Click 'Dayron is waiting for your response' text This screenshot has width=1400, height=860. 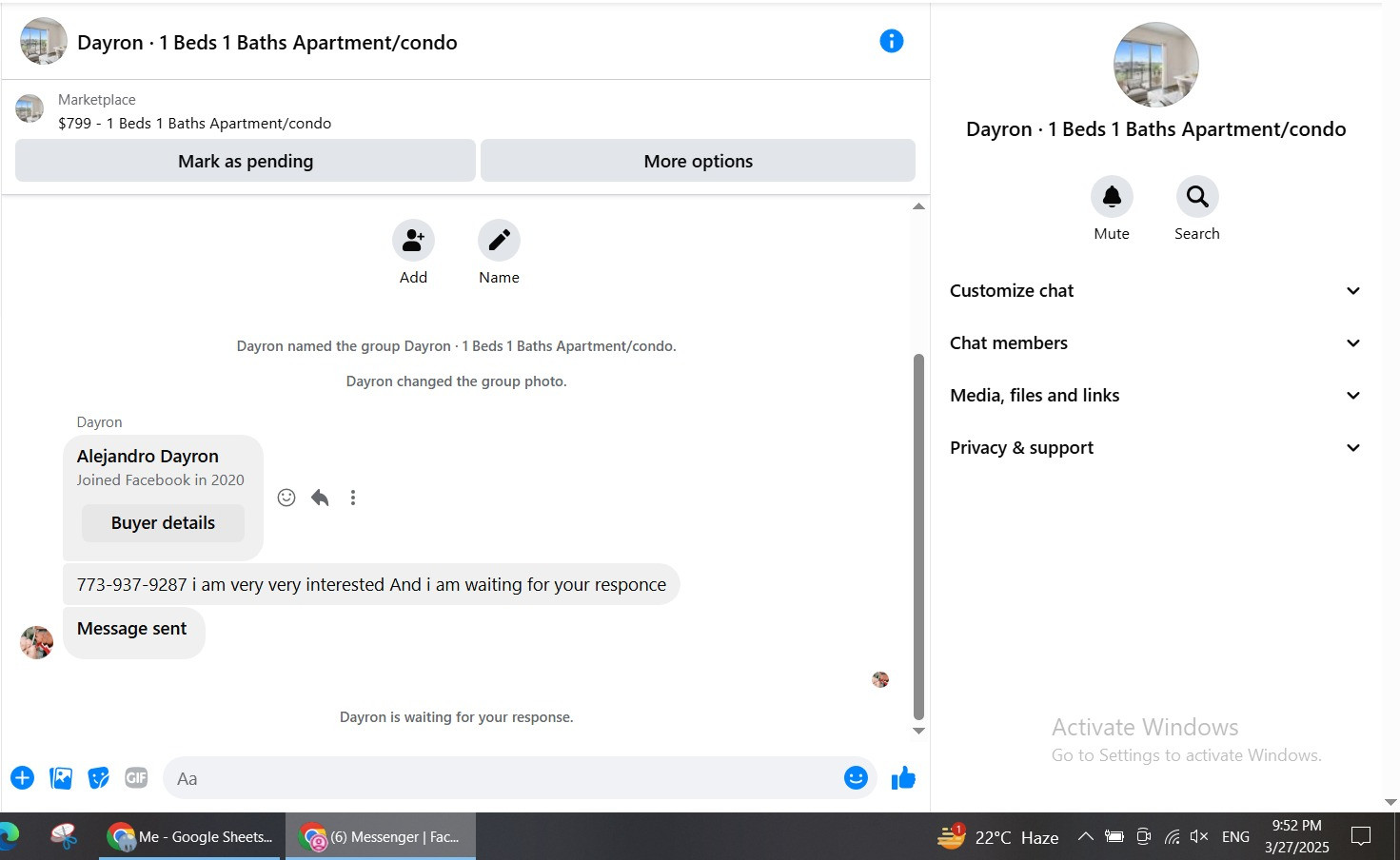coord(457,717)
